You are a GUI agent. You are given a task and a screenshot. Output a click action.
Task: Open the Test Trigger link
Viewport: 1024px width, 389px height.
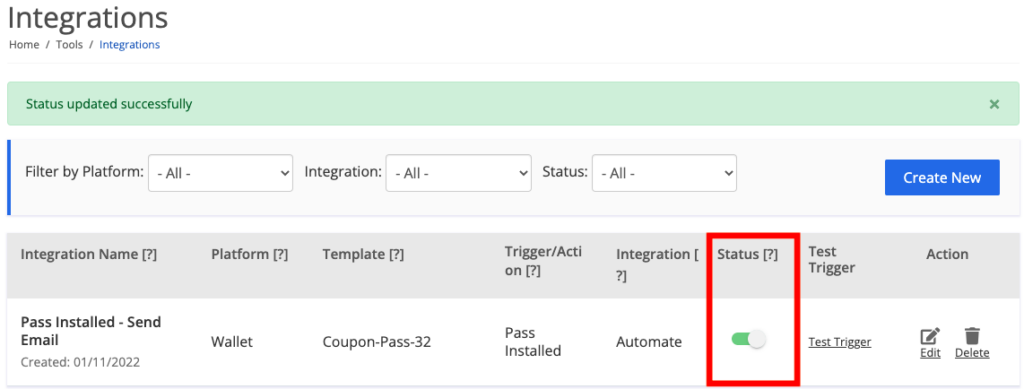click(x=839, y=342)
